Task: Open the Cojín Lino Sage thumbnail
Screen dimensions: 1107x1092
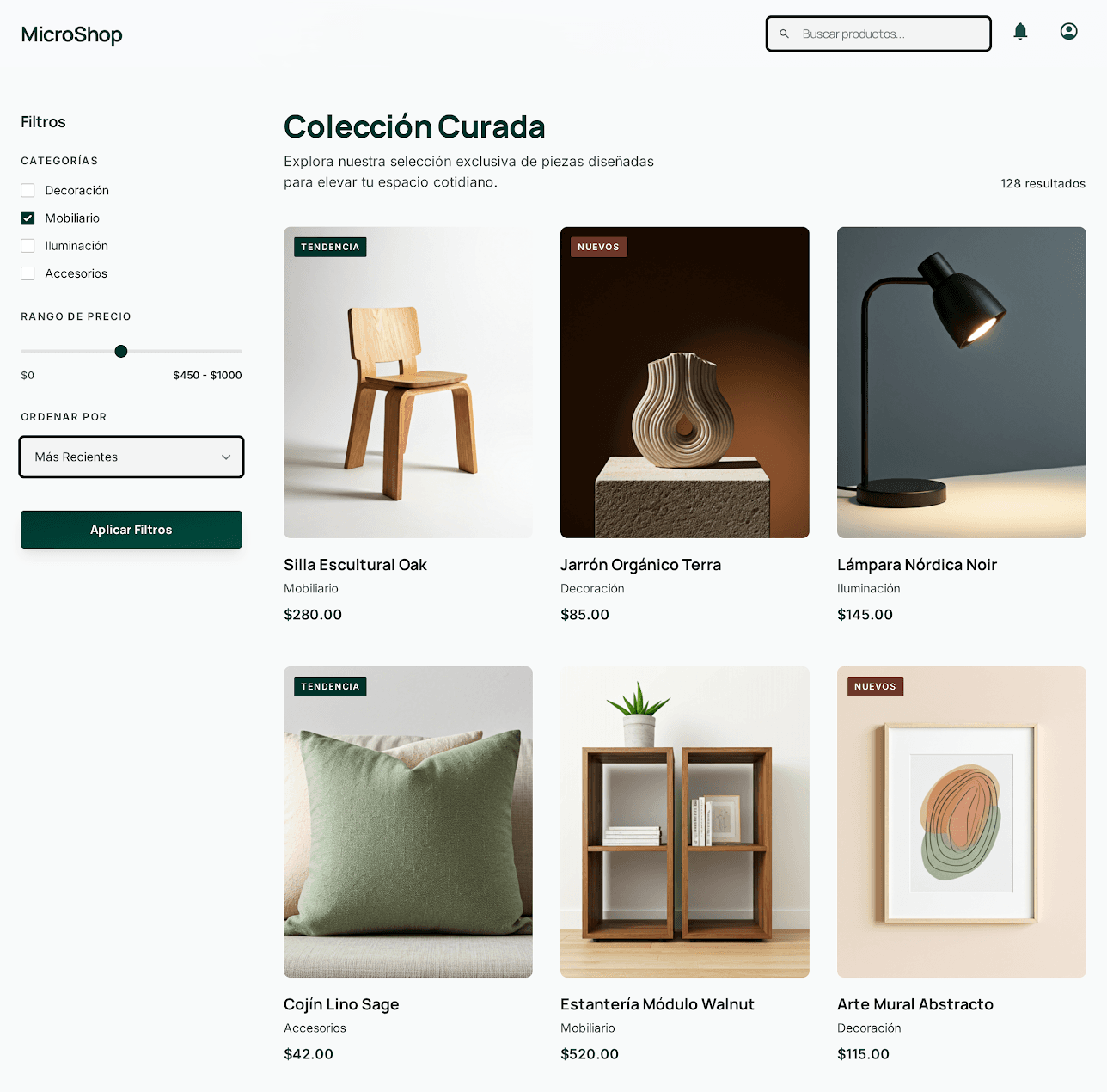Action: (407, 821)
